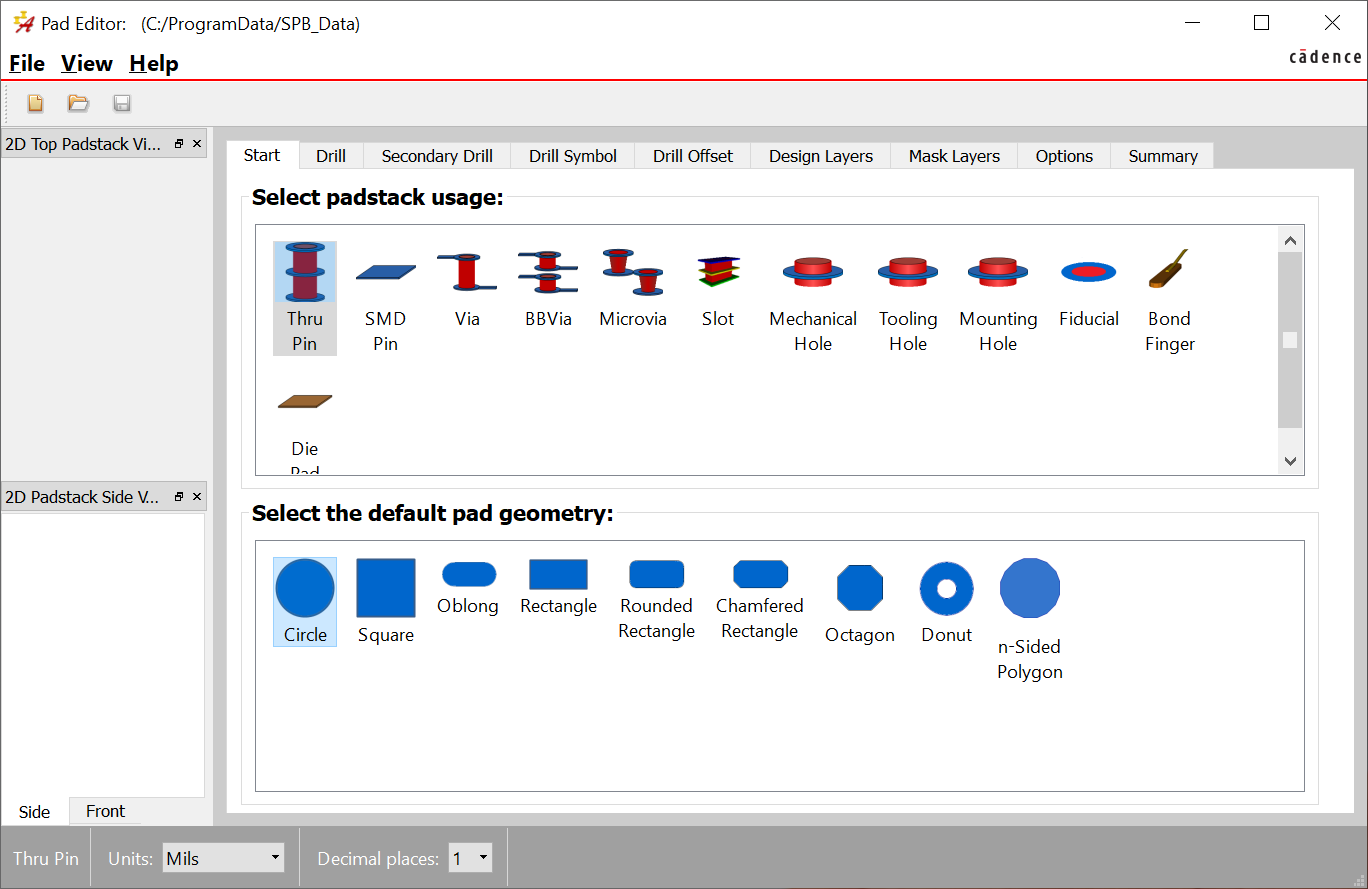Select the SMD Pin padstack usage
The height and width of the screenshot is (889, 1368).
385,298
